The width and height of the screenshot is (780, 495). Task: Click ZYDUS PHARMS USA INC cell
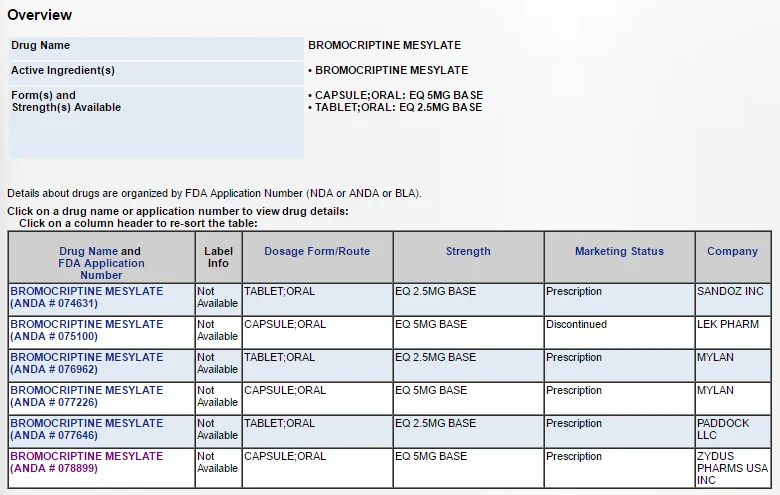(733, 468)
